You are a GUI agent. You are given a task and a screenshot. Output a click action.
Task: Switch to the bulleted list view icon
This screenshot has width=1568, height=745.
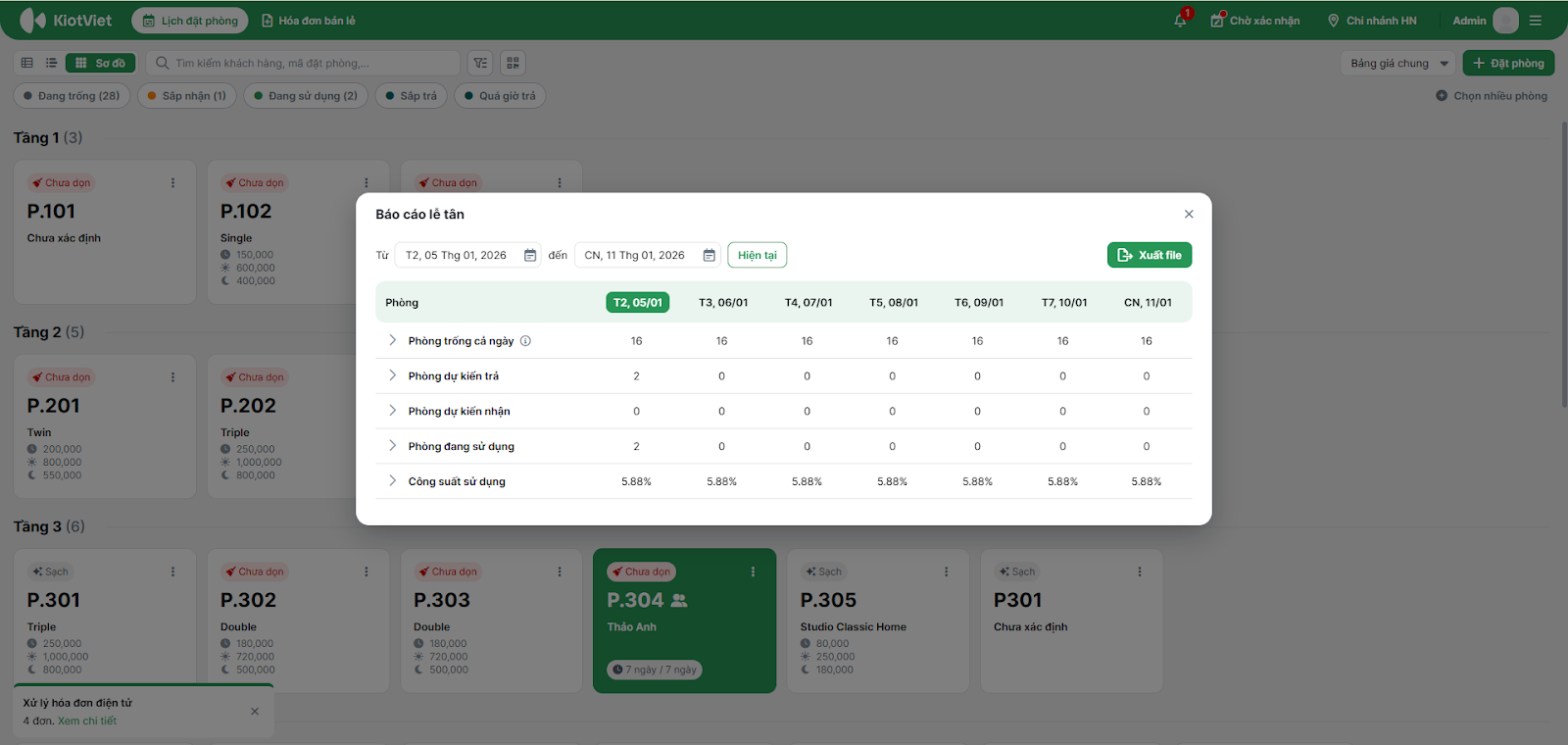pos(51,63)
